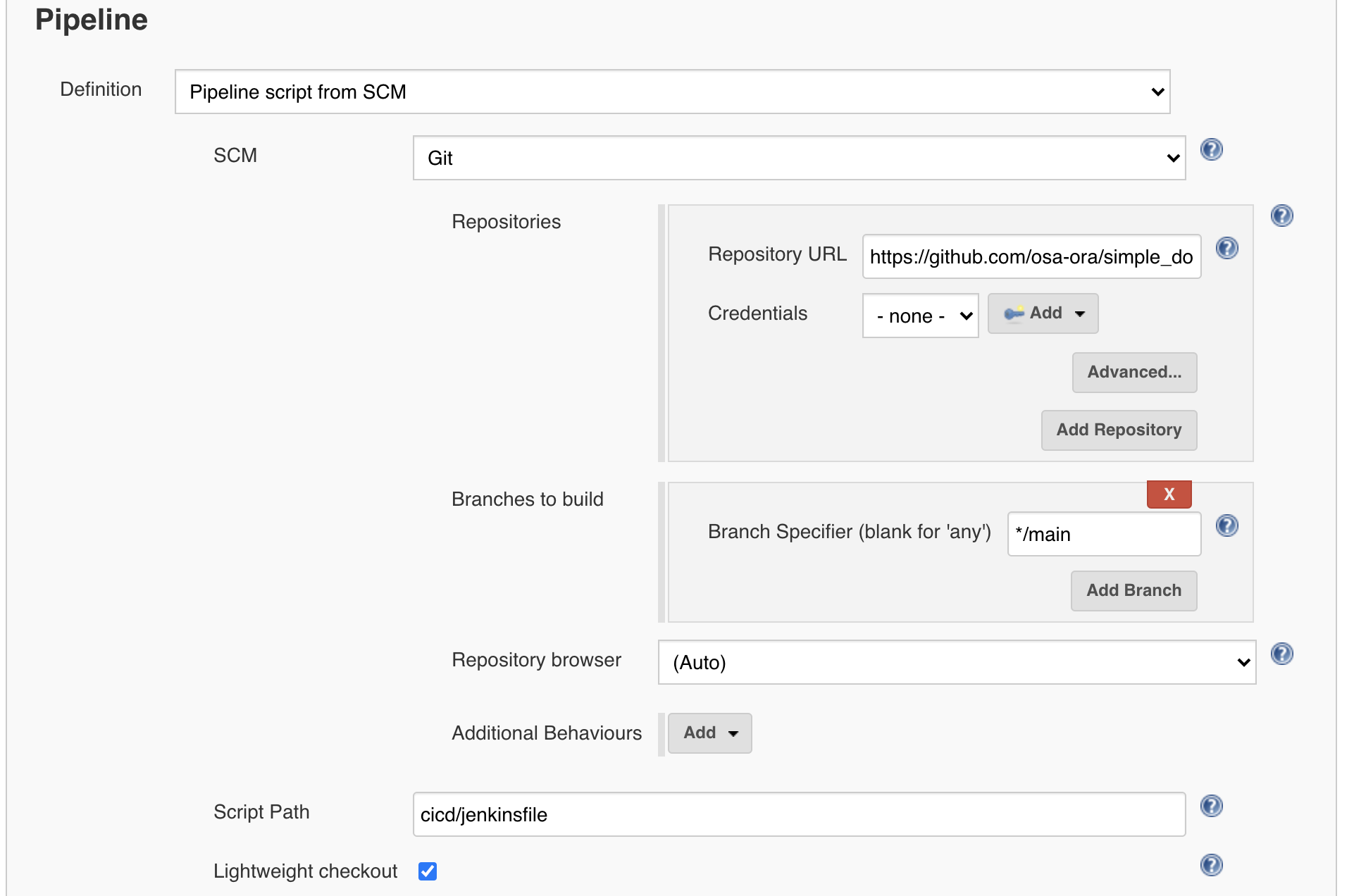Open the Credentials dropdown showing none
1354x896 pixels.
[920, 316]
